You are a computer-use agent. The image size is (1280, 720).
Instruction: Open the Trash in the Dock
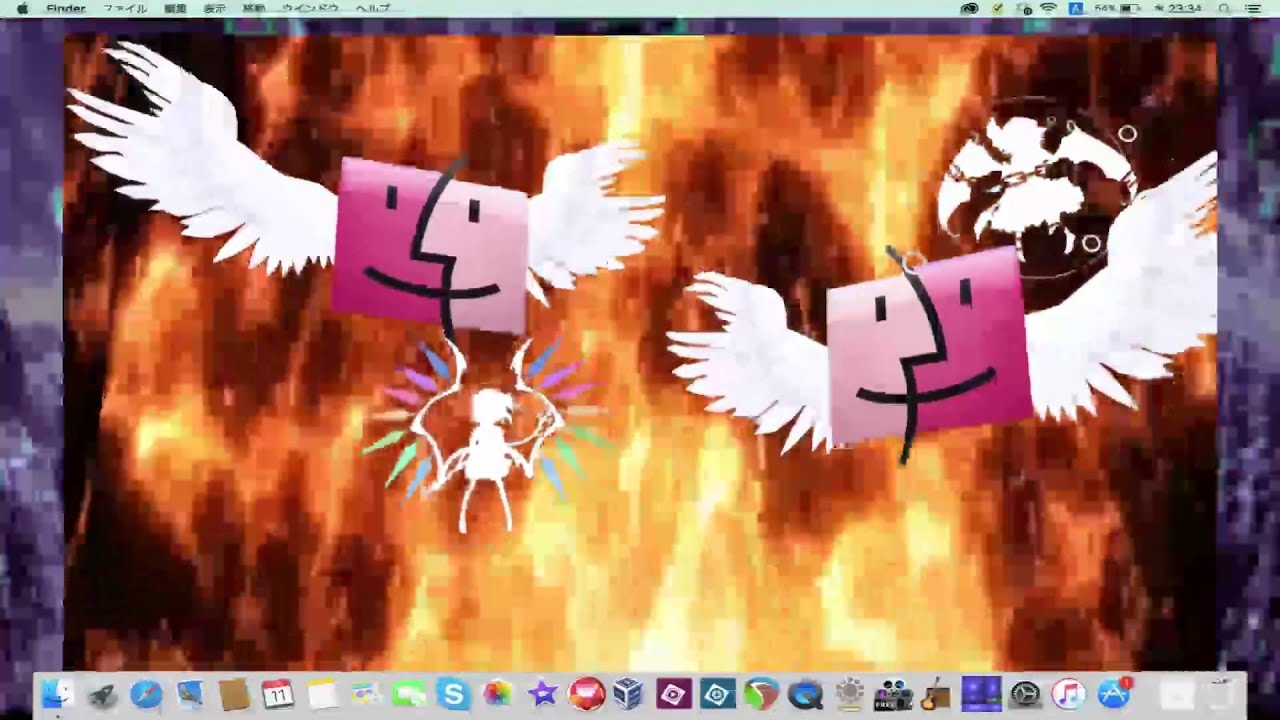pos(1220,694)
